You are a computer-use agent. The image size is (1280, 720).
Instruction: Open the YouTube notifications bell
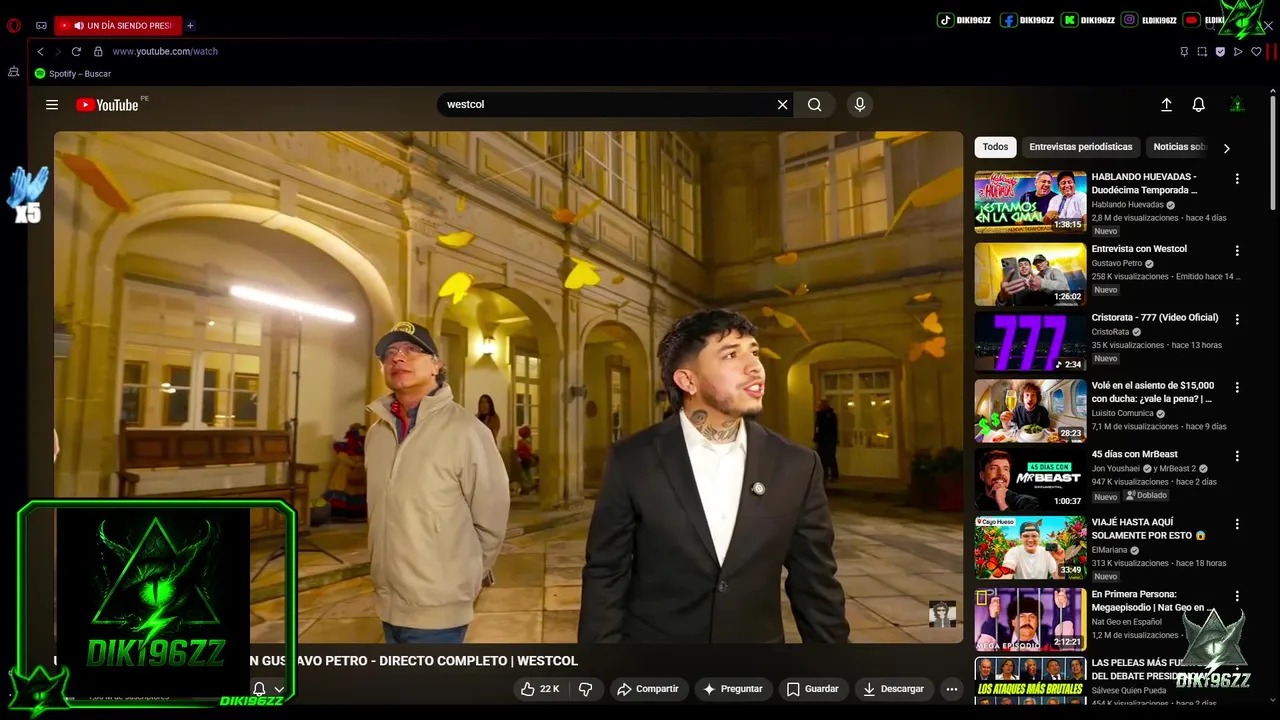tap(1198, 104)
